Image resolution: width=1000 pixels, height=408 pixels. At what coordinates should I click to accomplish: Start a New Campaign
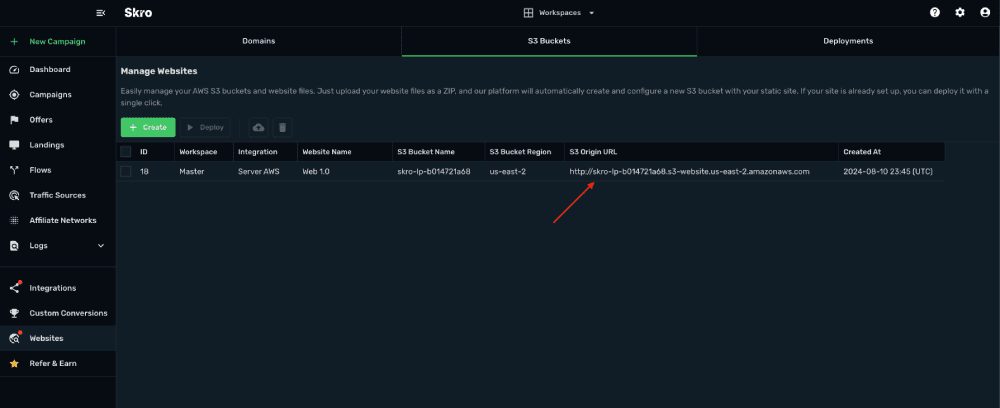[x=57, y=41]
